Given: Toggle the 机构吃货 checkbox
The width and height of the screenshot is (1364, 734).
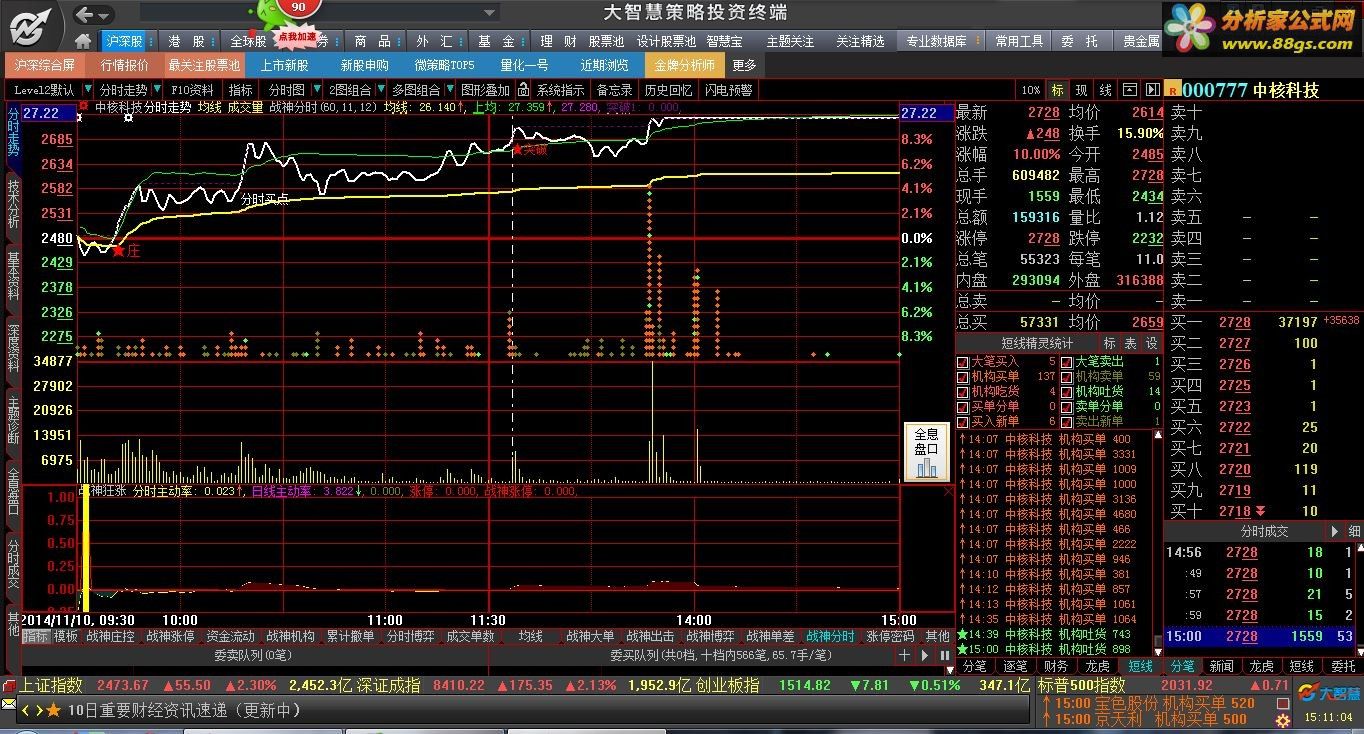Looking at the screenshot, I should click(963, 392).
